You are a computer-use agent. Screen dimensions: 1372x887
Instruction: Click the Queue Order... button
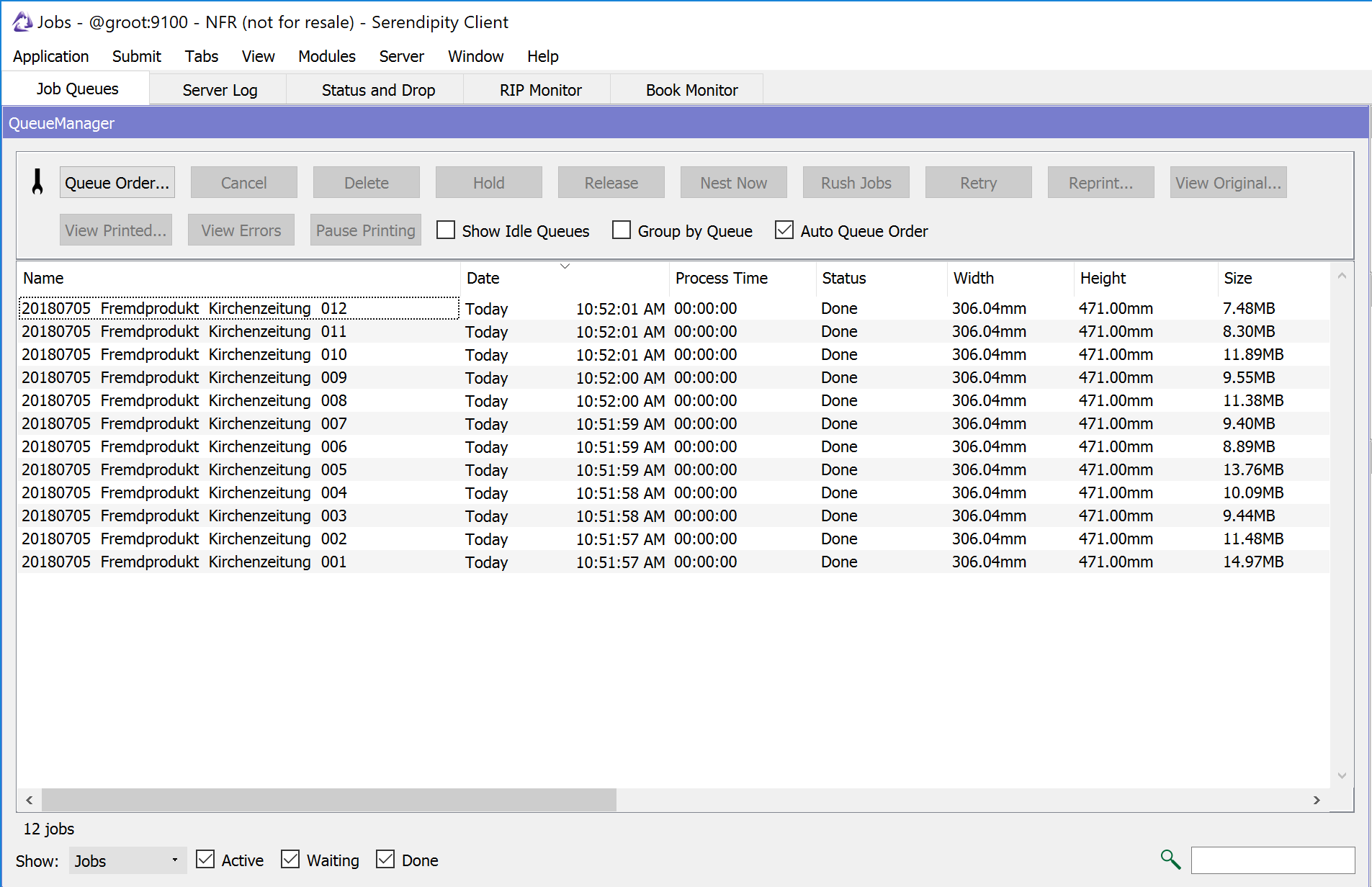(117, 183)
